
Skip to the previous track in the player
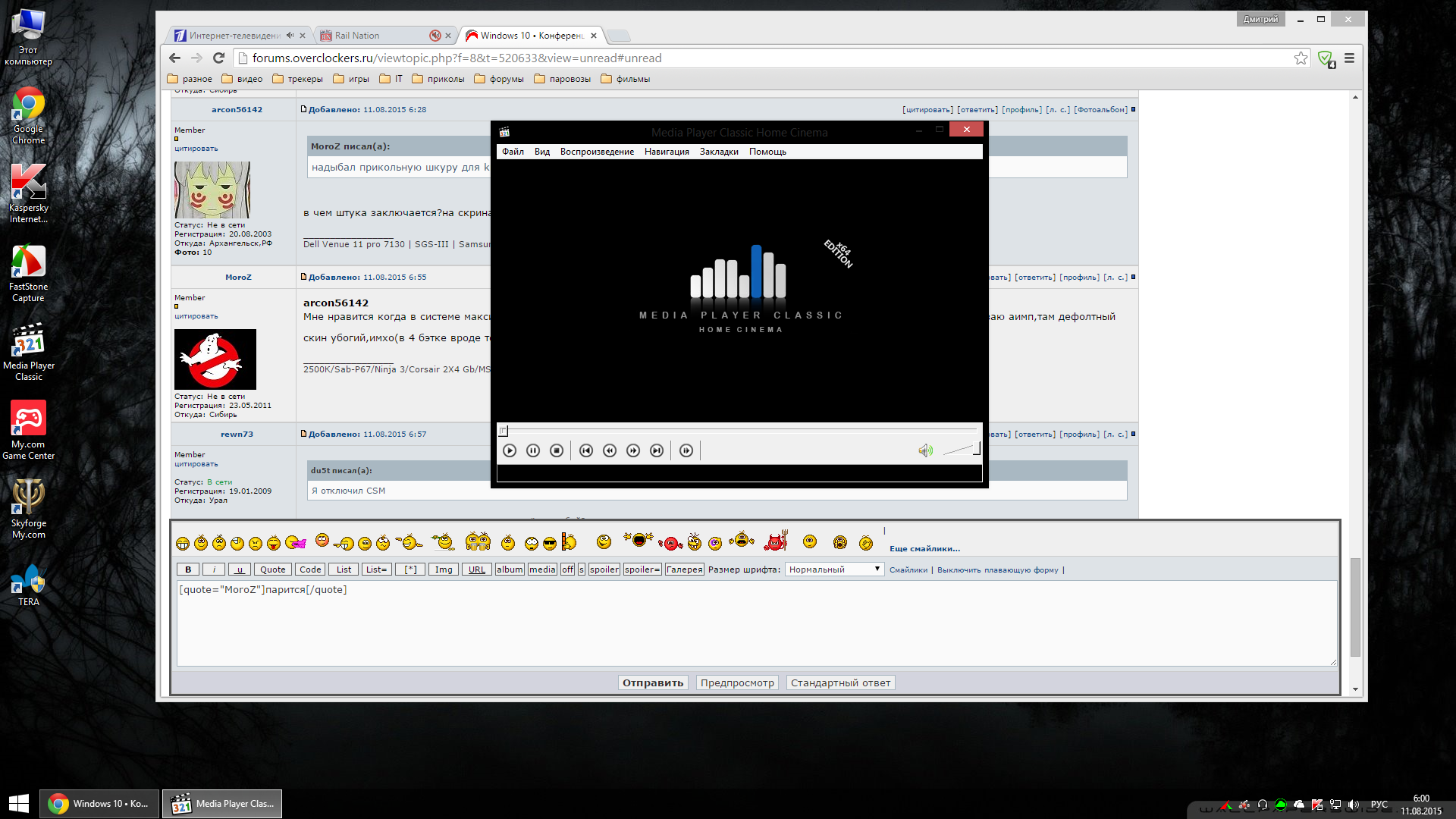586,450
